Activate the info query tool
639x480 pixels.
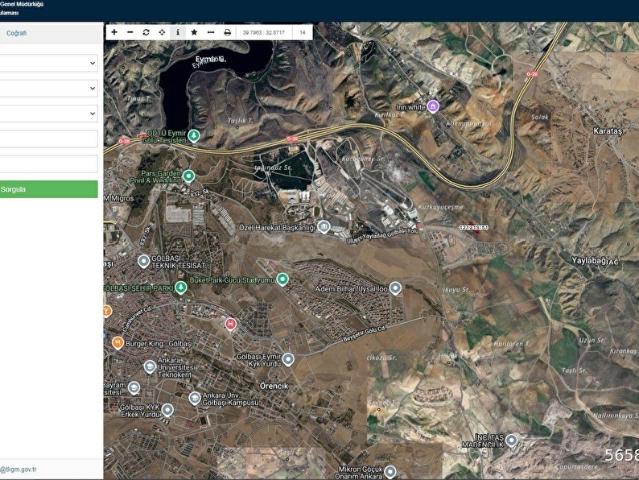click(178, 32)
